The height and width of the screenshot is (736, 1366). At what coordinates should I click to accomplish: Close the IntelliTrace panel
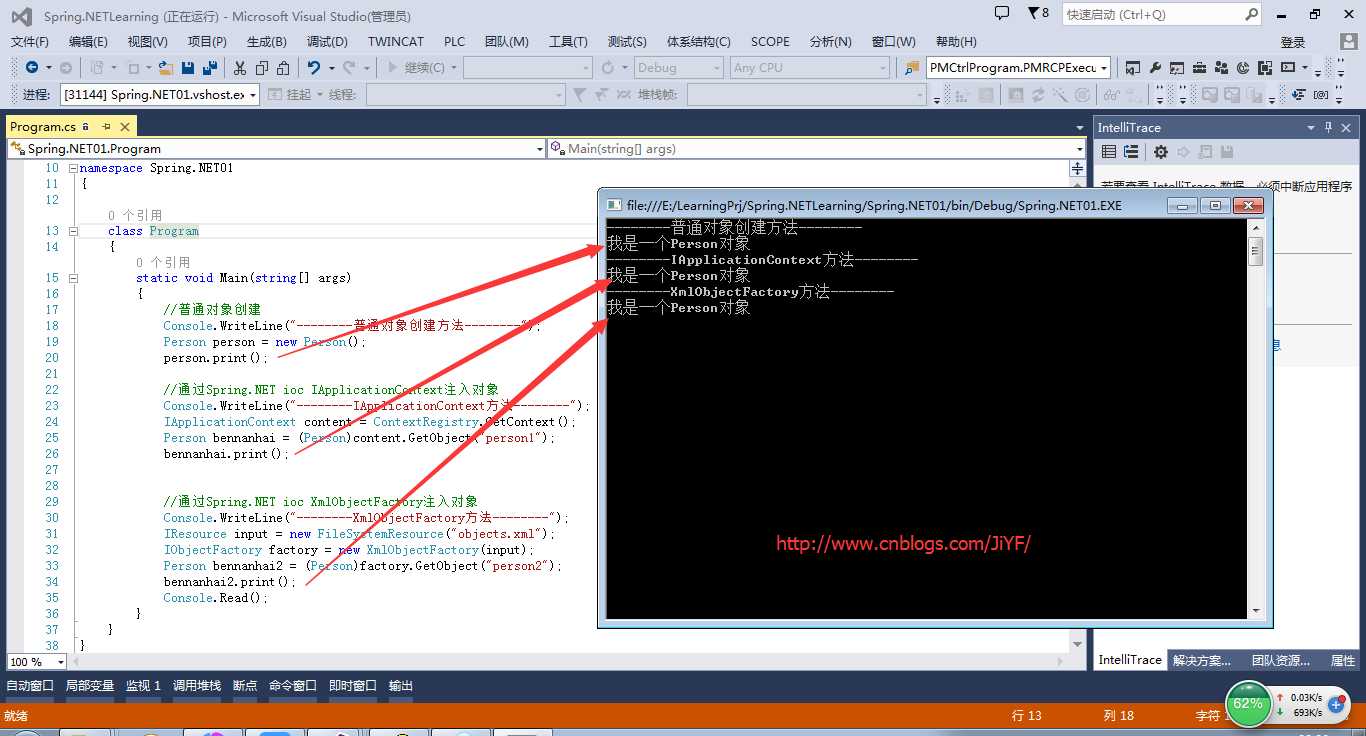point(1347,127)
